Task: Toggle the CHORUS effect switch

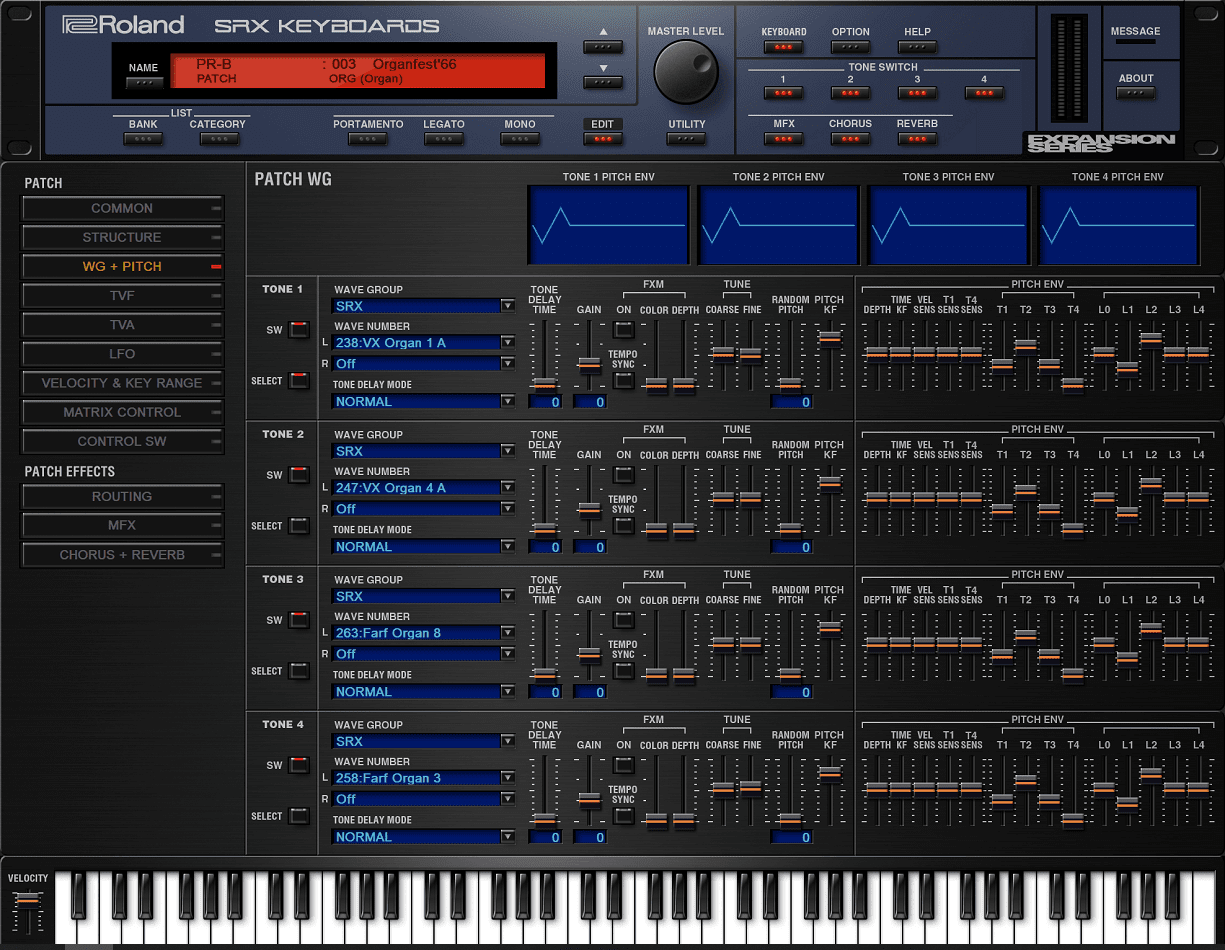Action: coord(850,139)
